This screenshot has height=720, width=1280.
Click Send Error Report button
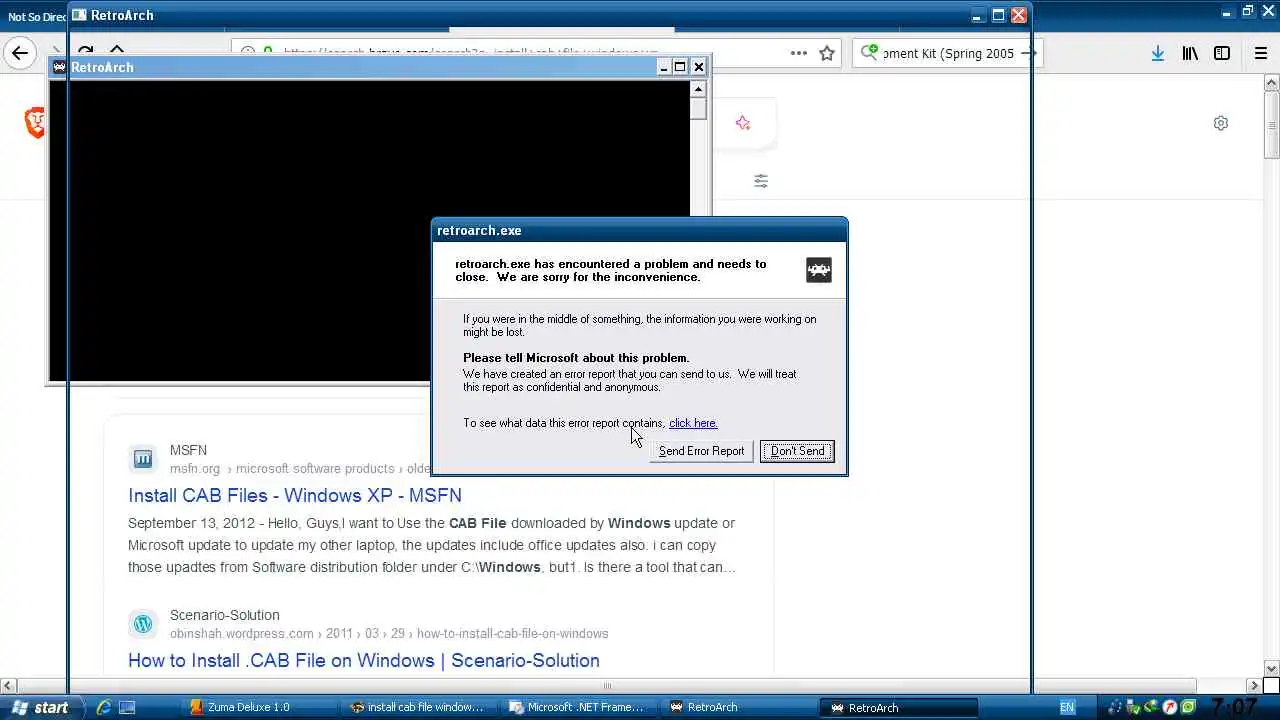(x=701, y=451)
